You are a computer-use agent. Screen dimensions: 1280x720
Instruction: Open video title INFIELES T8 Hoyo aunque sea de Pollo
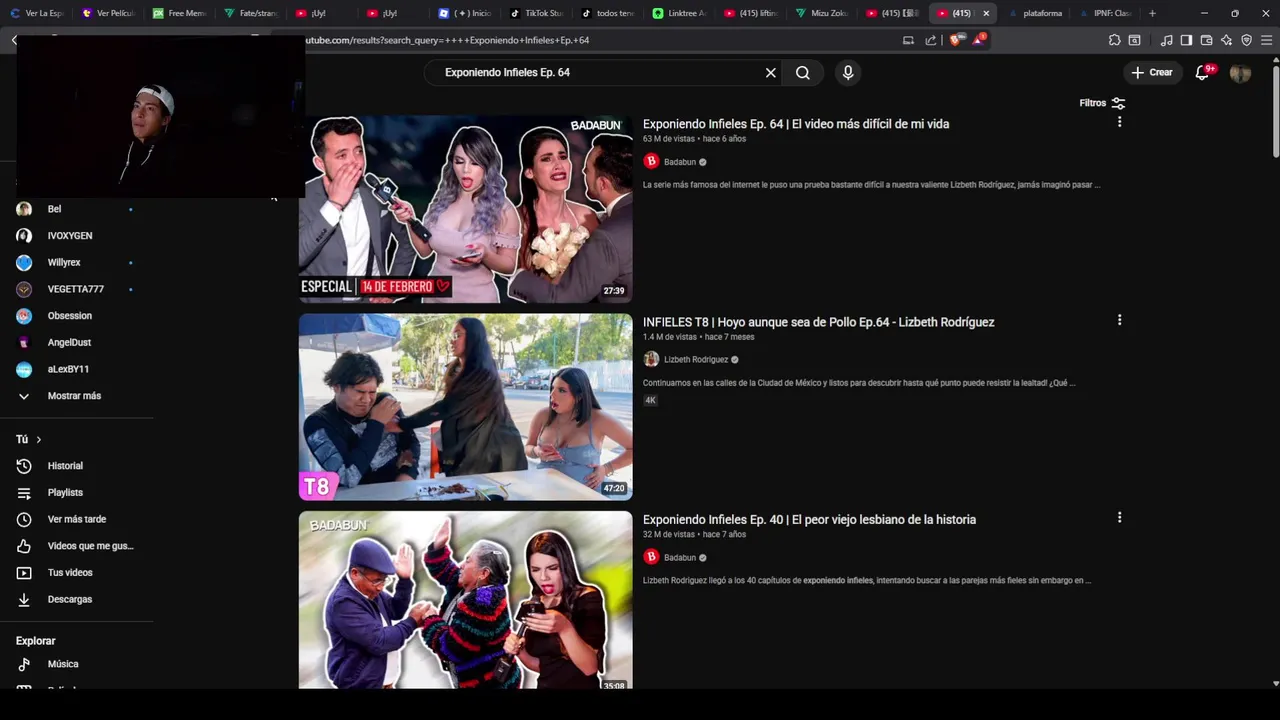pyautogui.click(x=818, y=322)
